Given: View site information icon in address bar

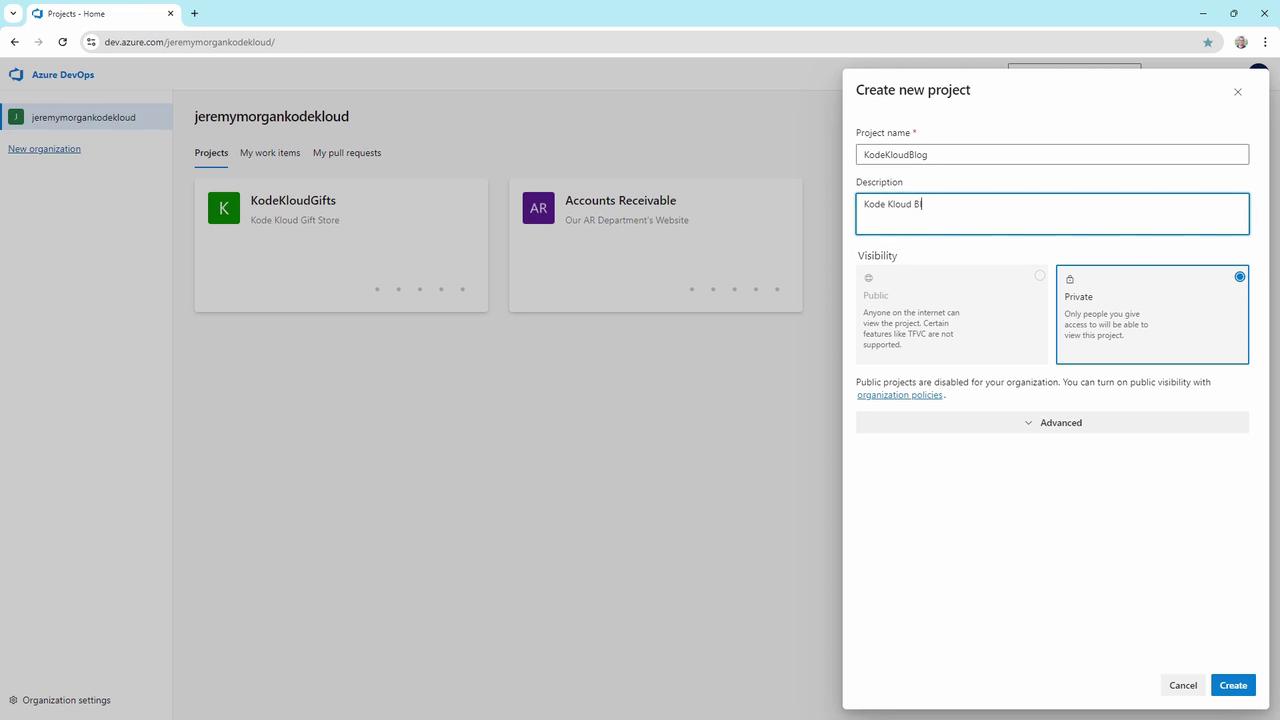Looking at the screenshot, I should click(91, 42).
